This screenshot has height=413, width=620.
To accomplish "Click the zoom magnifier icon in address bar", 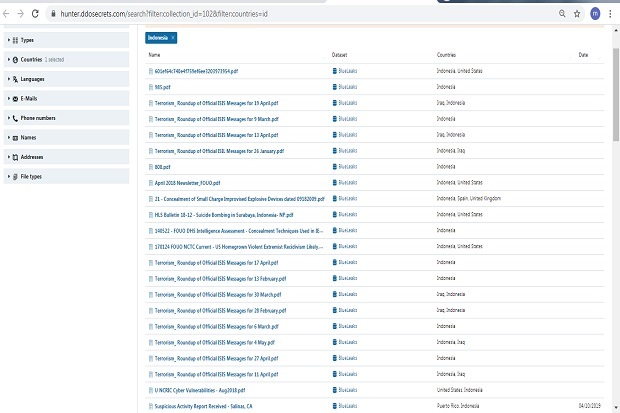I will click(562, 14).
